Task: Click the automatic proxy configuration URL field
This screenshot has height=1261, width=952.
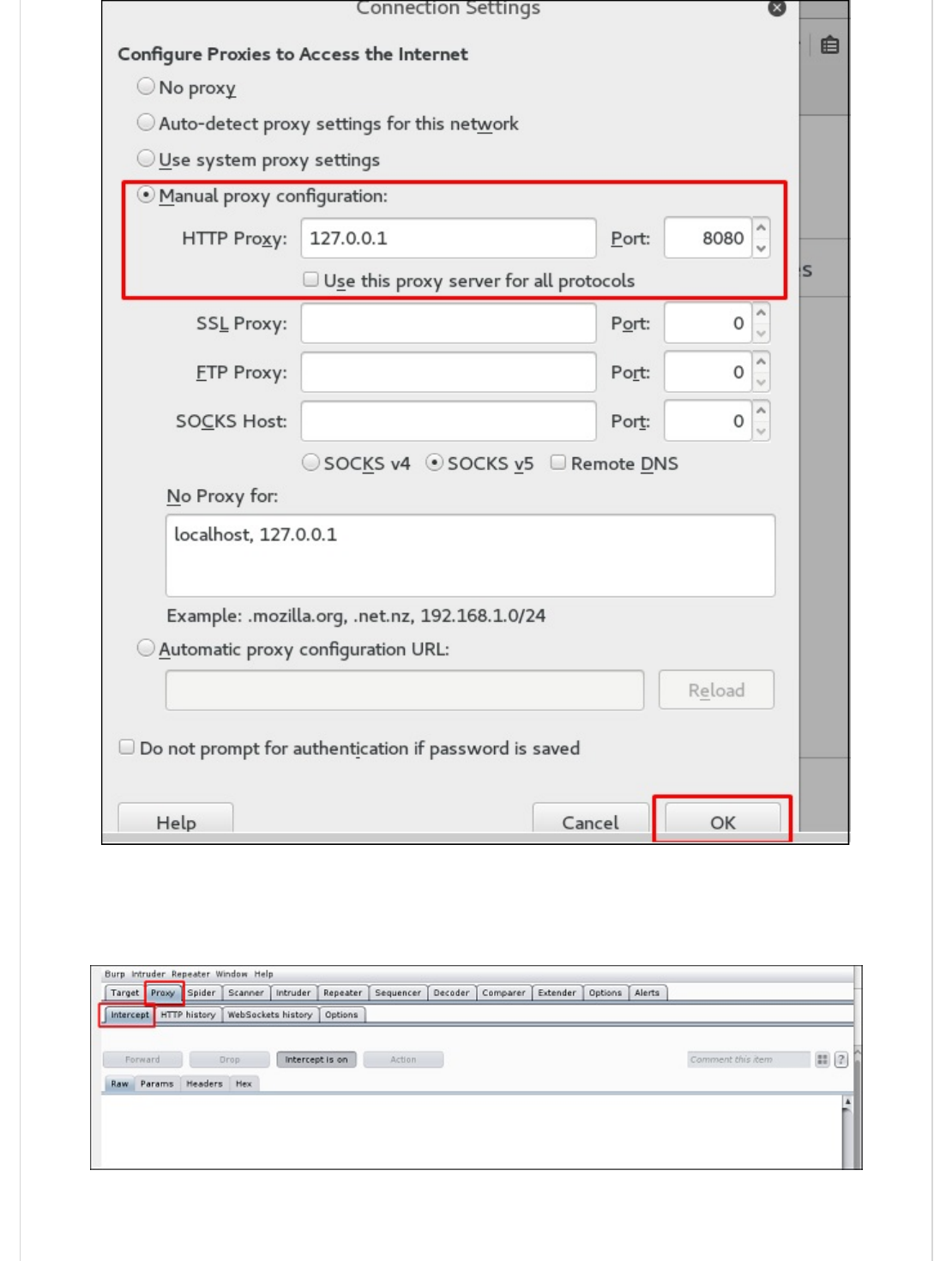Action: 405,690
